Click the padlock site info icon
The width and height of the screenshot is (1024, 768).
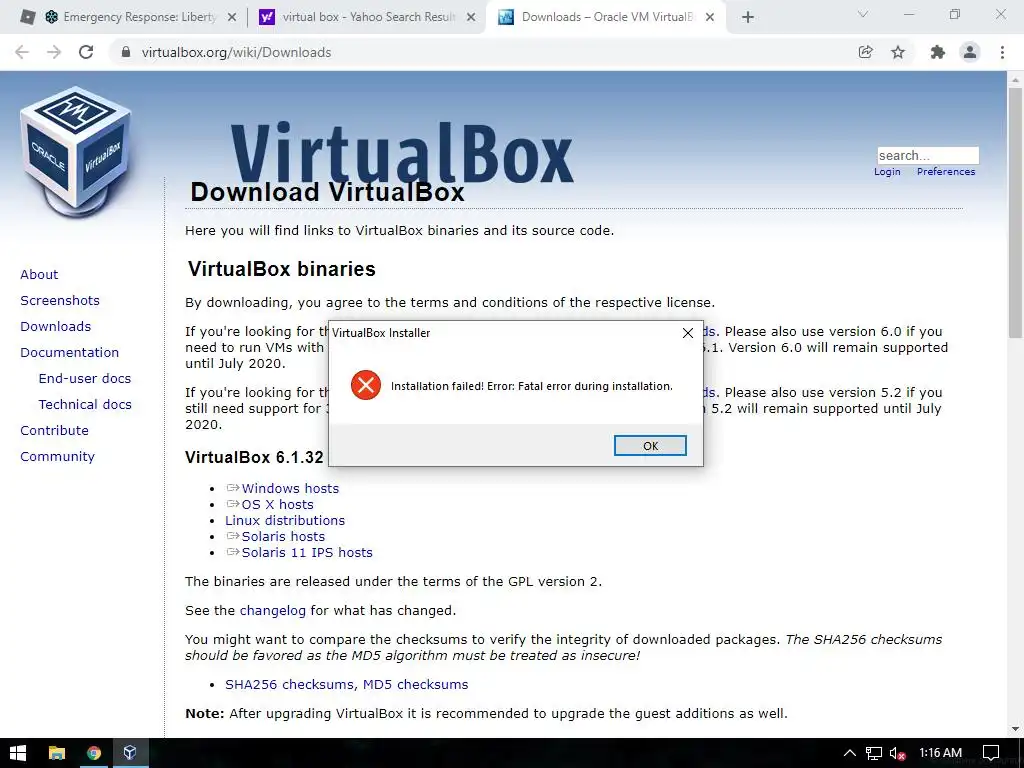pos(126,52)
